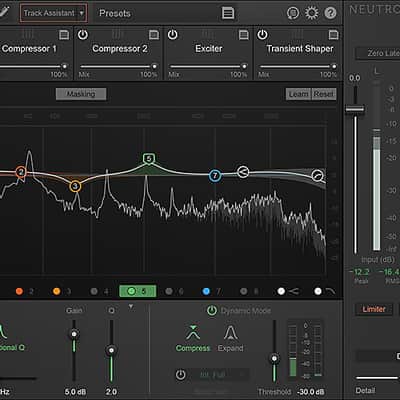This screenshot has height=400, width=400.
Task: Choose the Compress dynamic mode icon
Action: click(x=193, y=332)
